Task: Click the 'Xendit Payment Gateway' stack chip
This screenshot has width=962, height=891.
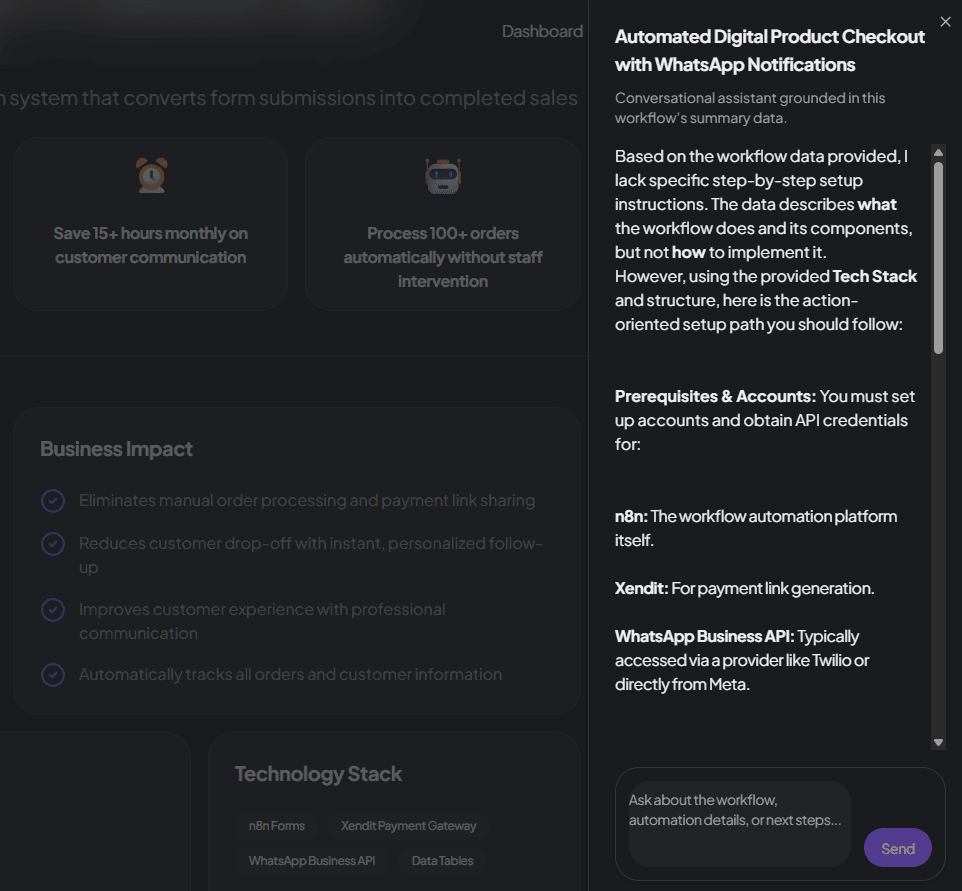Action: tap(407, 826)
